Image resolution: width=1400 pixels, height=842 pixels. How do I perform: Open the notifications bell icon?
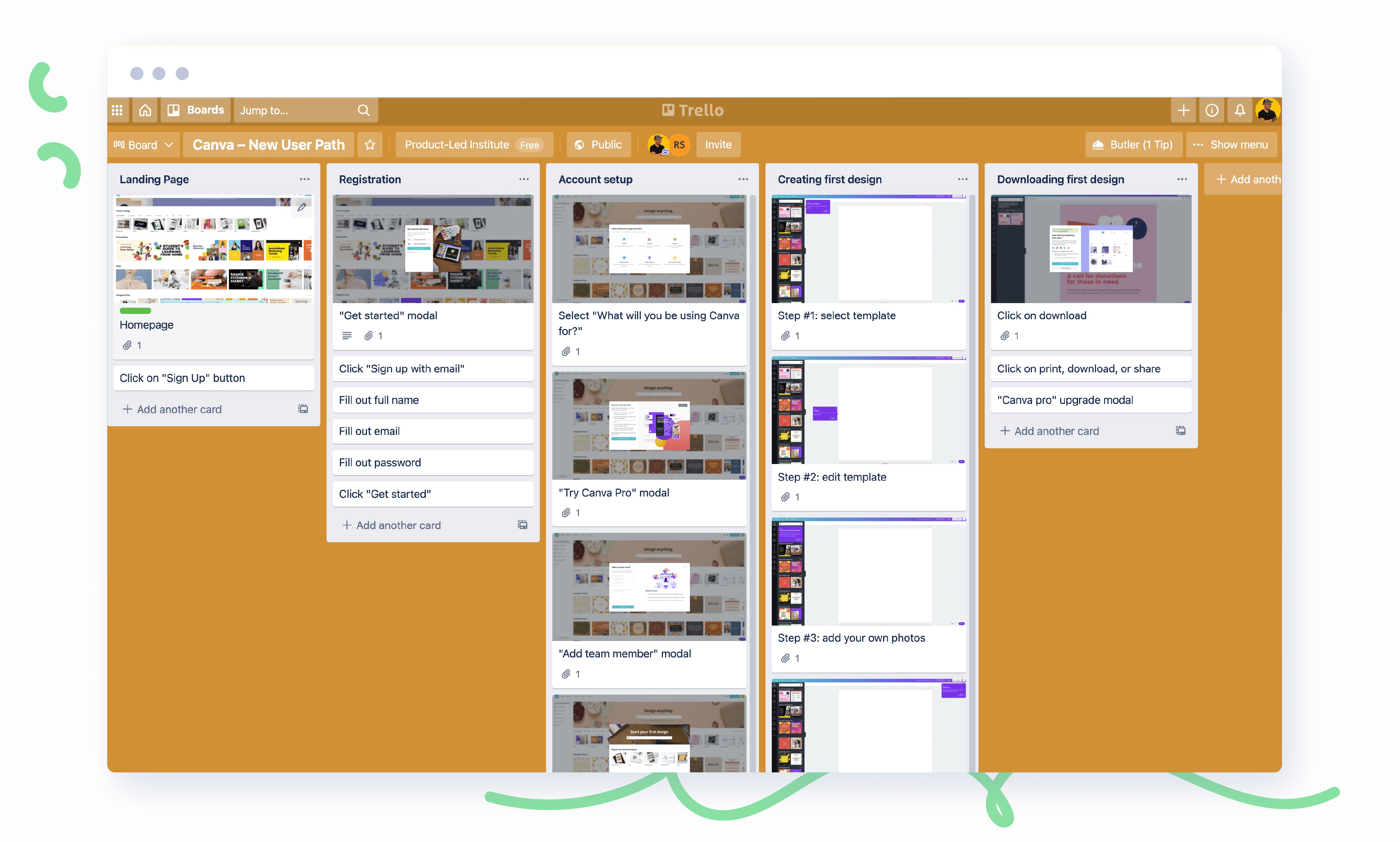(x=1240, y=110)
